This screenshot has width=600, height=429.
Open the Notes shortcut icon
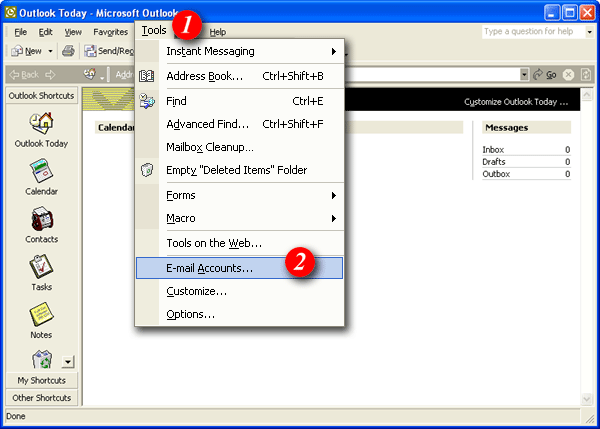41,316
